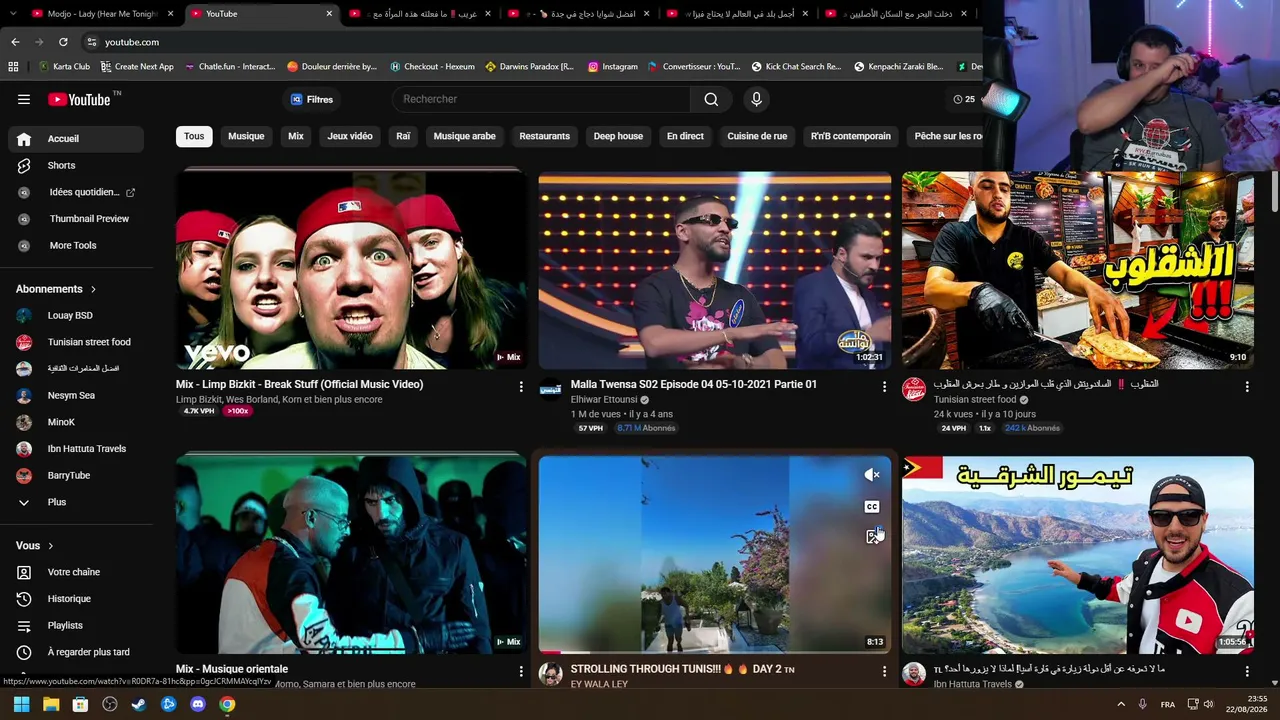Open the Filtres panel

tap(312, 99)
